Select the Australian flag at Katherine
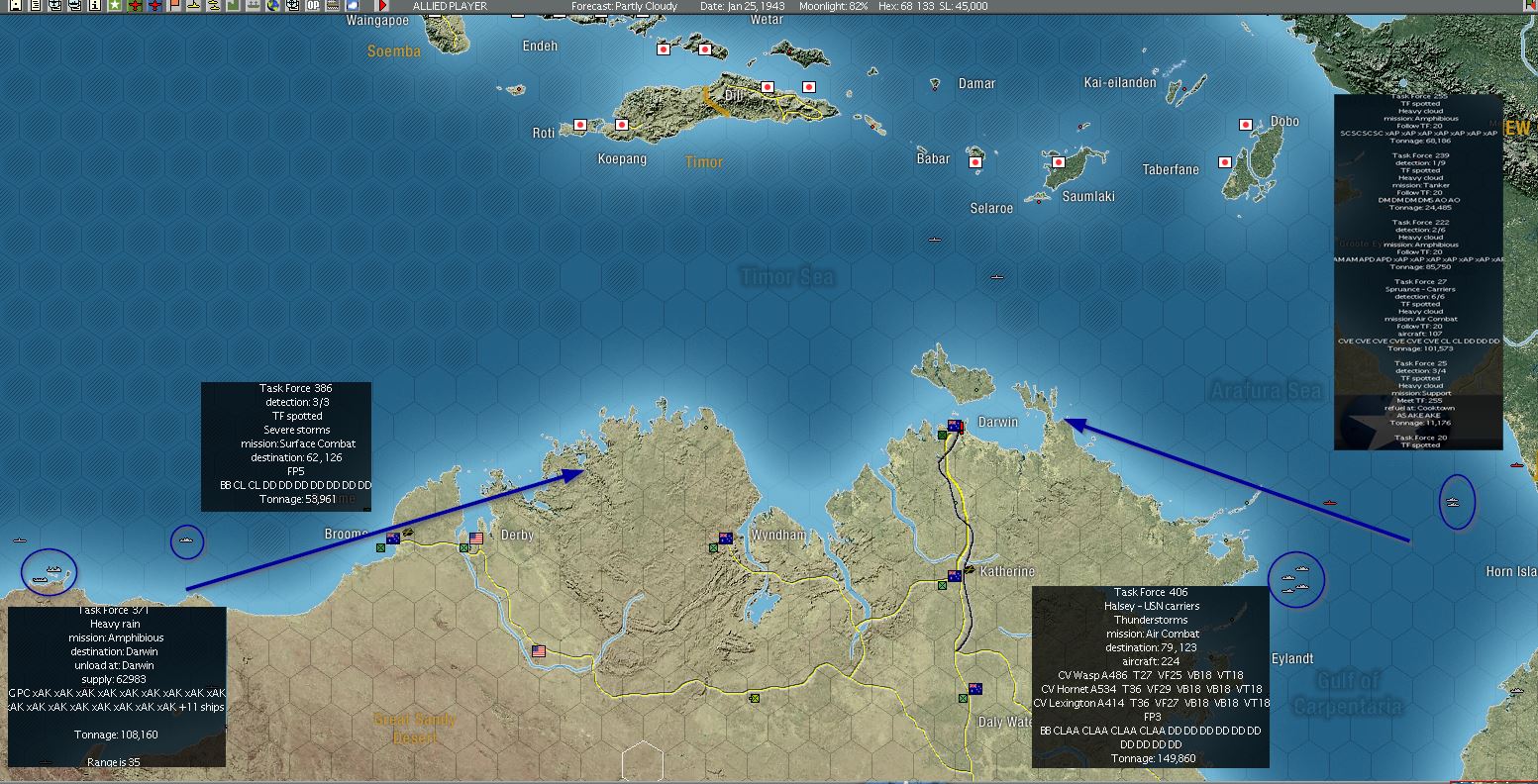Image resolution: width=1538 pixels, height=784 pixels. point(955,576)
